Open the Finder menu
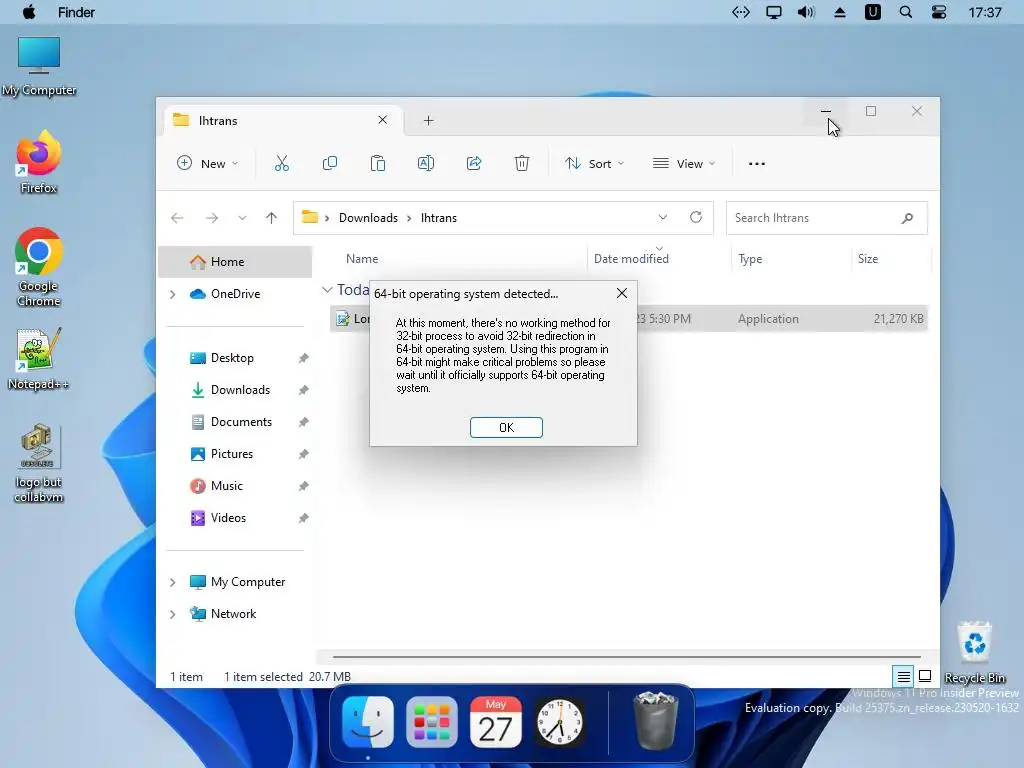Image resolution: width=1024 pixels, height=768 pixels. tap(76, 12)
